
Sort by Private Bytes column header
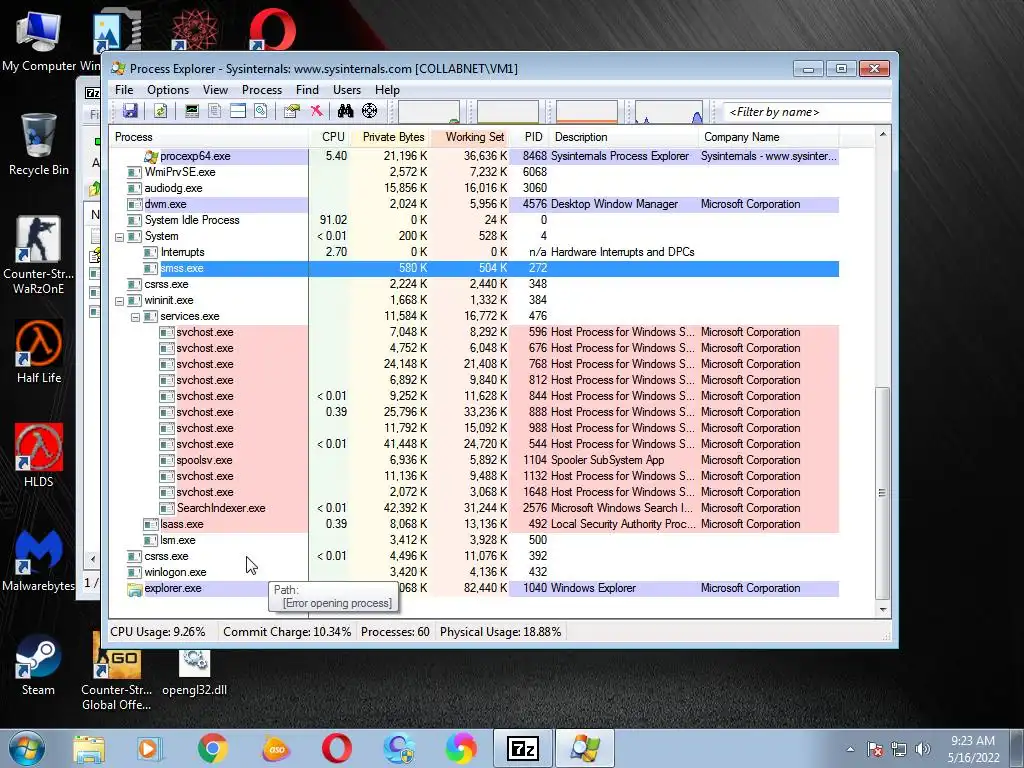coord(390,137)
